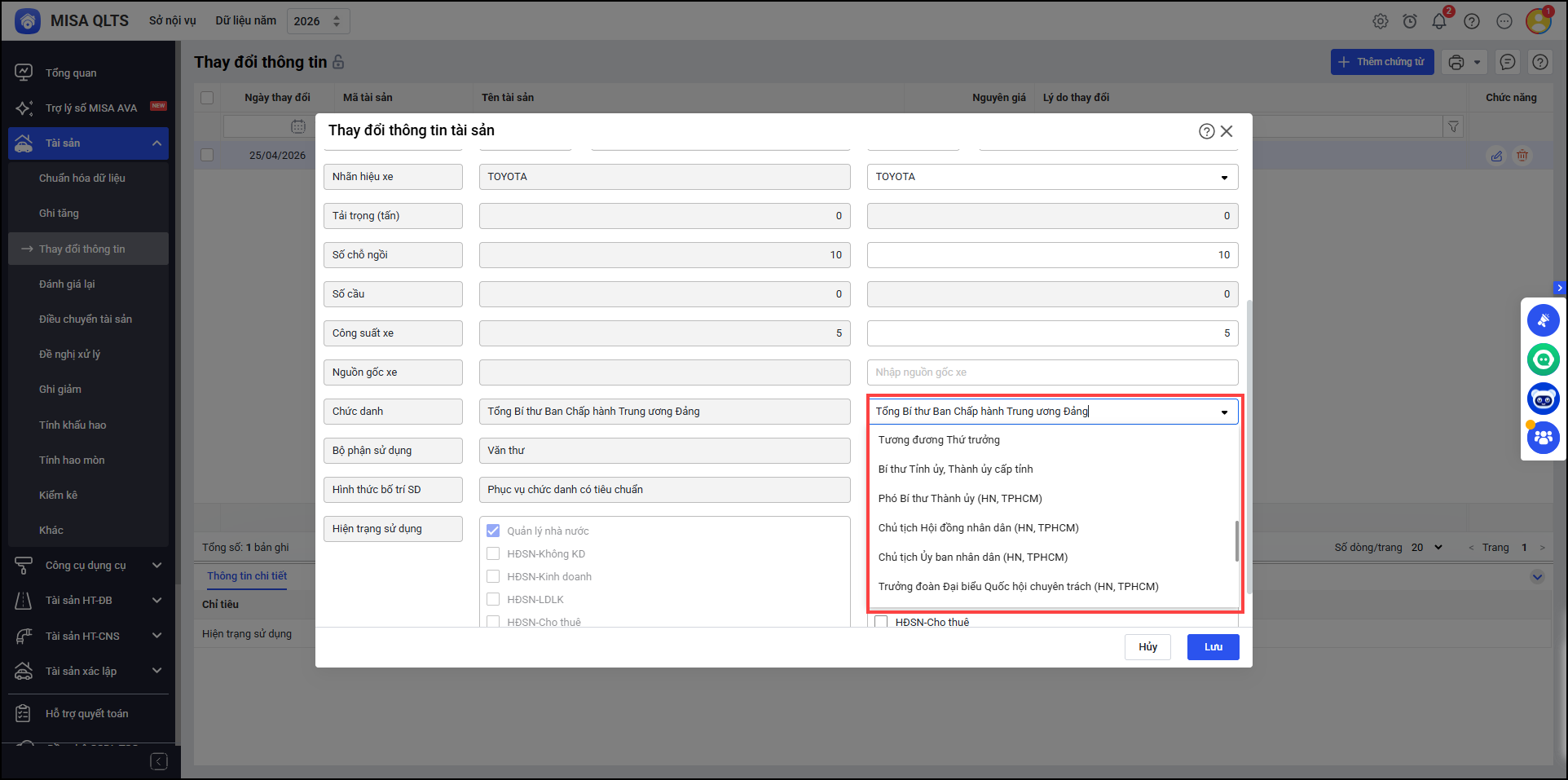1568x780 pixels.
Task: Click the help icon in dialog header
Action: pyautogui.click(x=1206, y=131)
